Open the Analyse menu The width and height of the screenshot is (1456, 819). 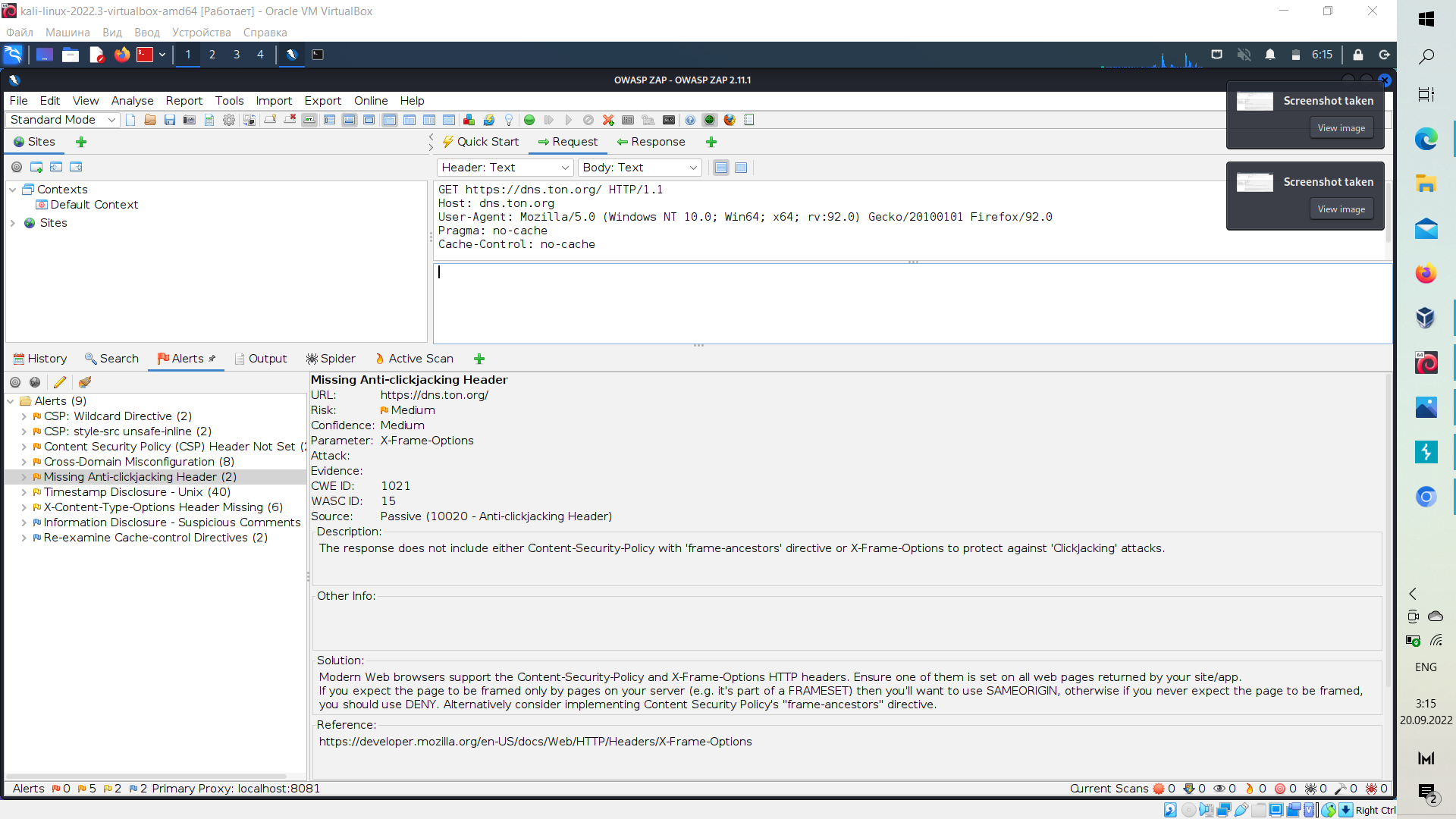click(x=132, y=101)
